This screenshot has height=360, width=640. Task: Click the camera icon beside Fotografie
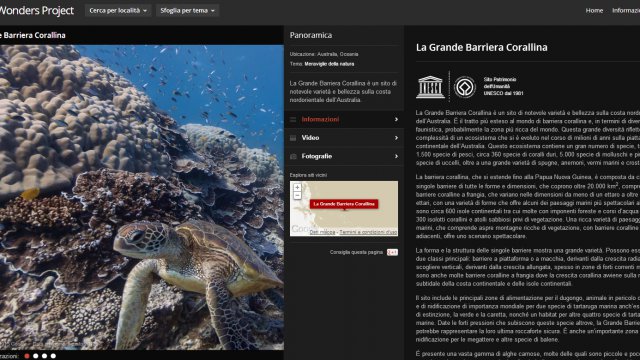(293, 156)
